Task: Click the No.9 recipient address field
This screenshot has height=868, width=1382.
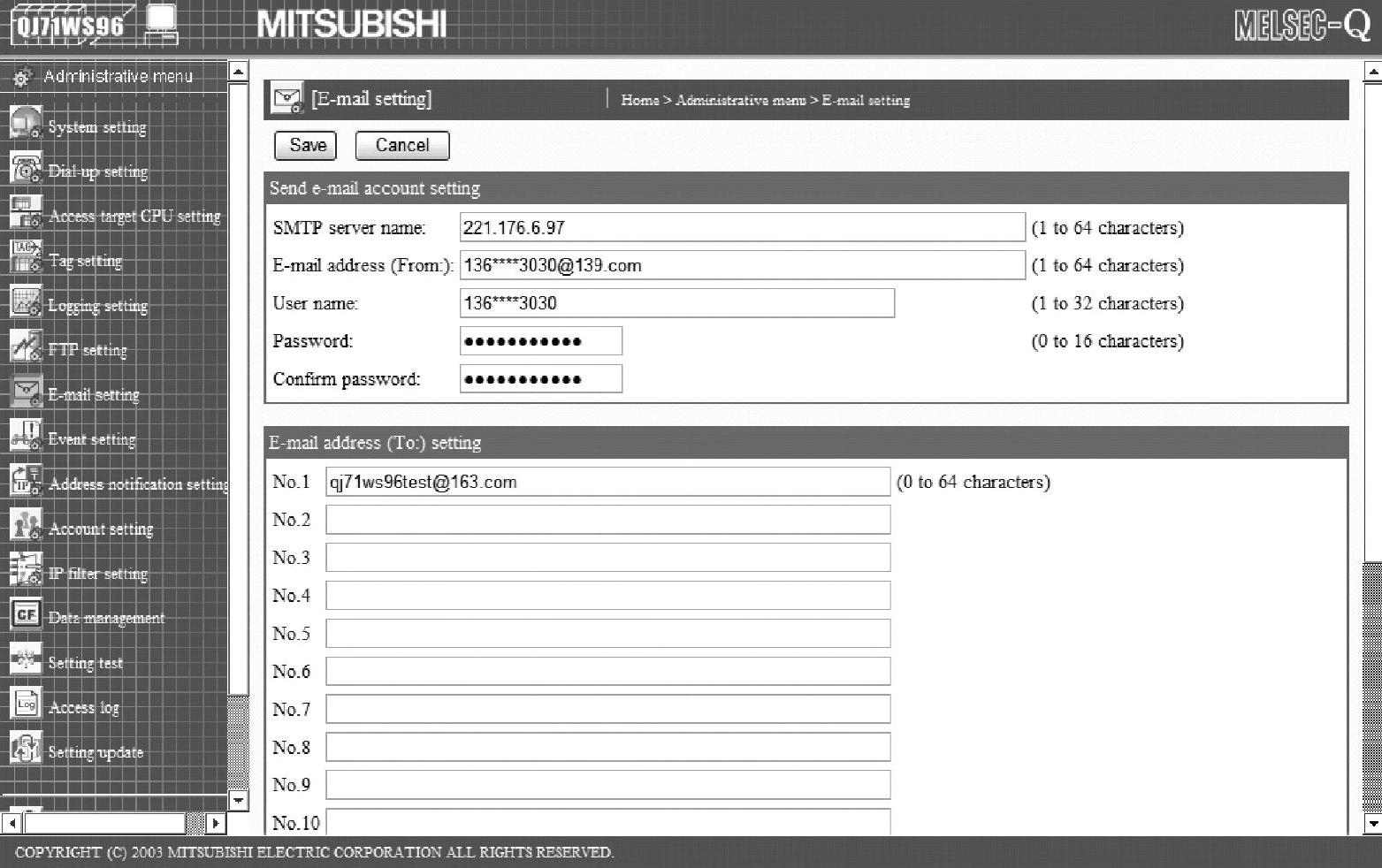Action: click(608, 785)
